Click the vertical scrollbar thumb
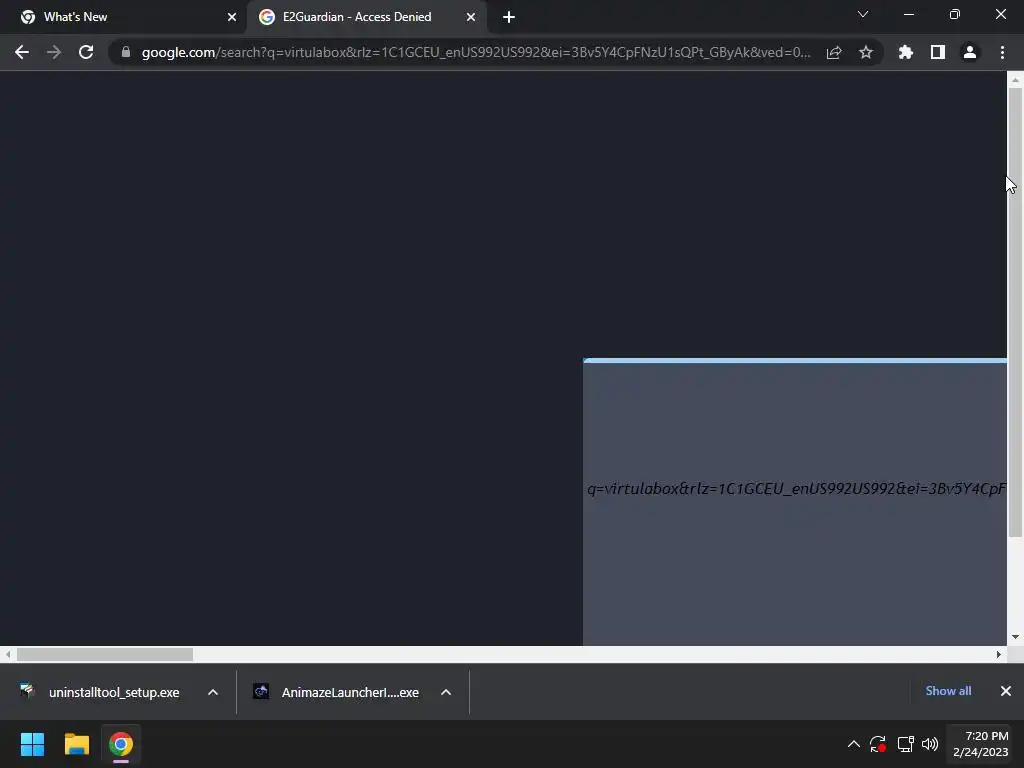 pos(1015,312)
